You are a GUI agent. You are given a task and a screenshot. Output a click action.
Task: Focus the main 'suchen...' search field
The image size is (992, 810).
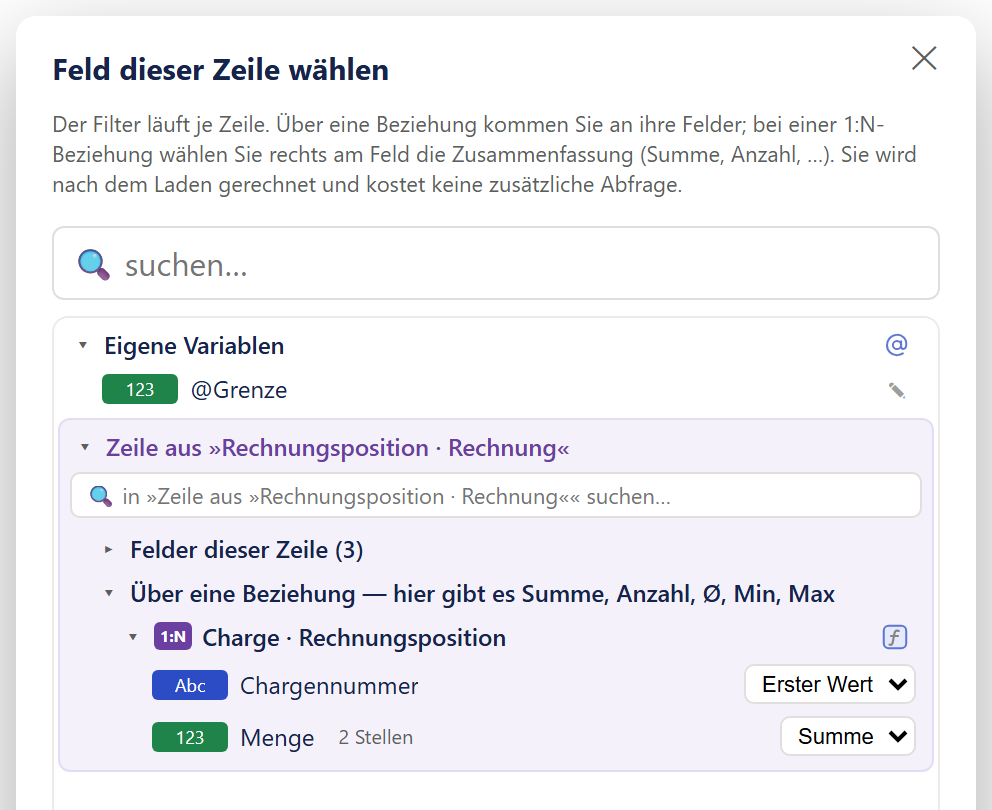pyautogui.click(x=495, y=263)
